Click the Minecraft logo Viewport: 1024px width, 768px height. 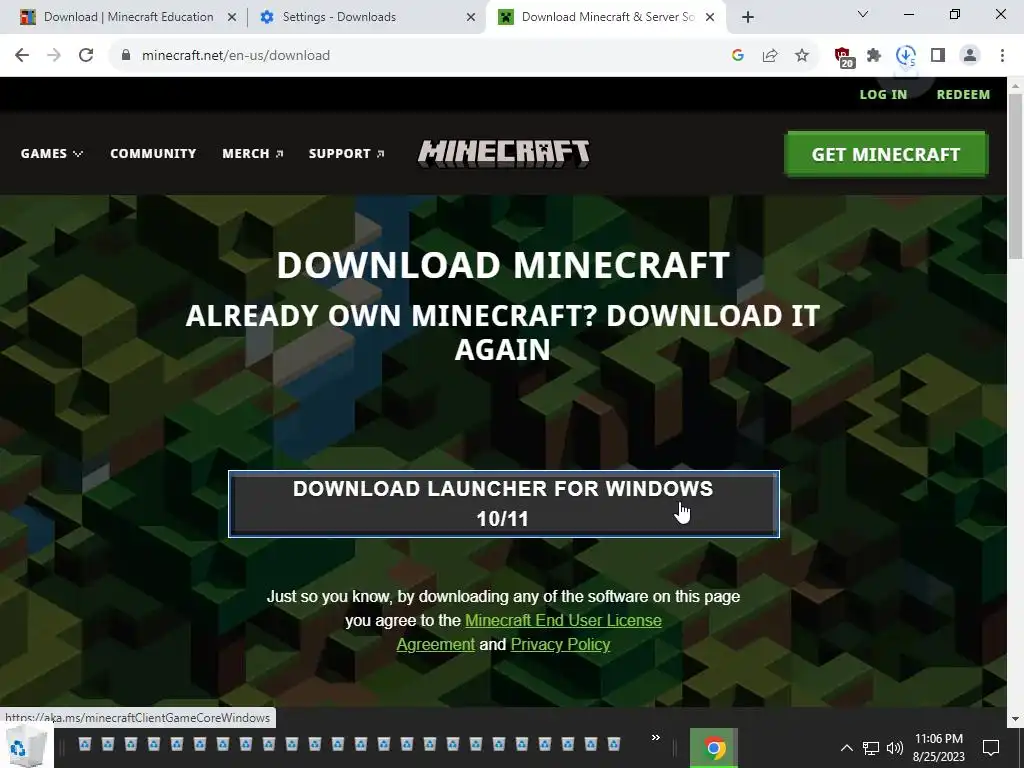click(504, 154)
